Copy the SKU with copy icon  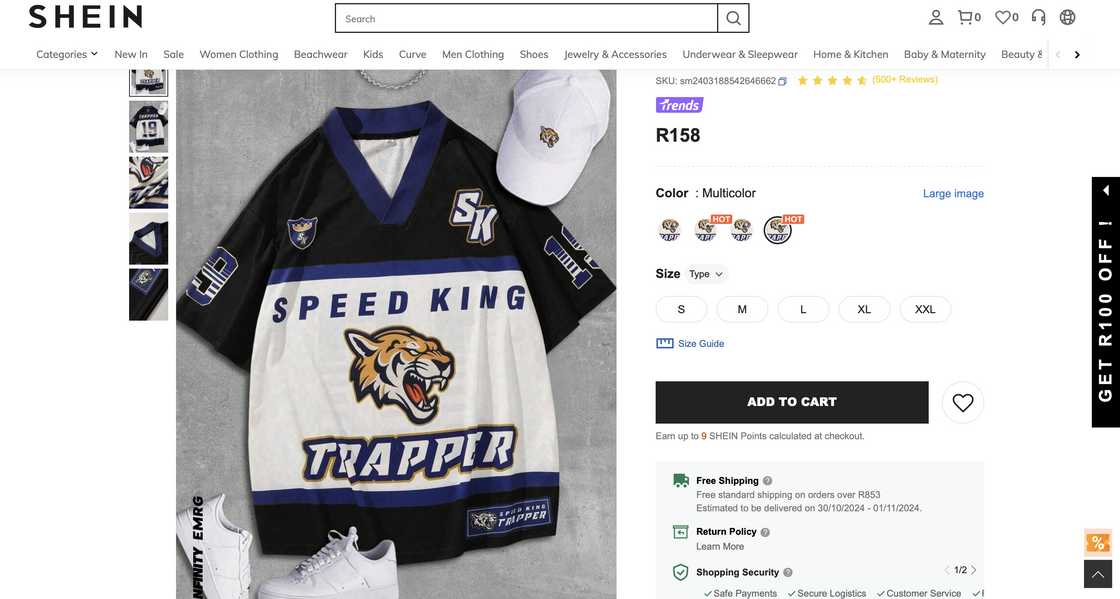783,81
